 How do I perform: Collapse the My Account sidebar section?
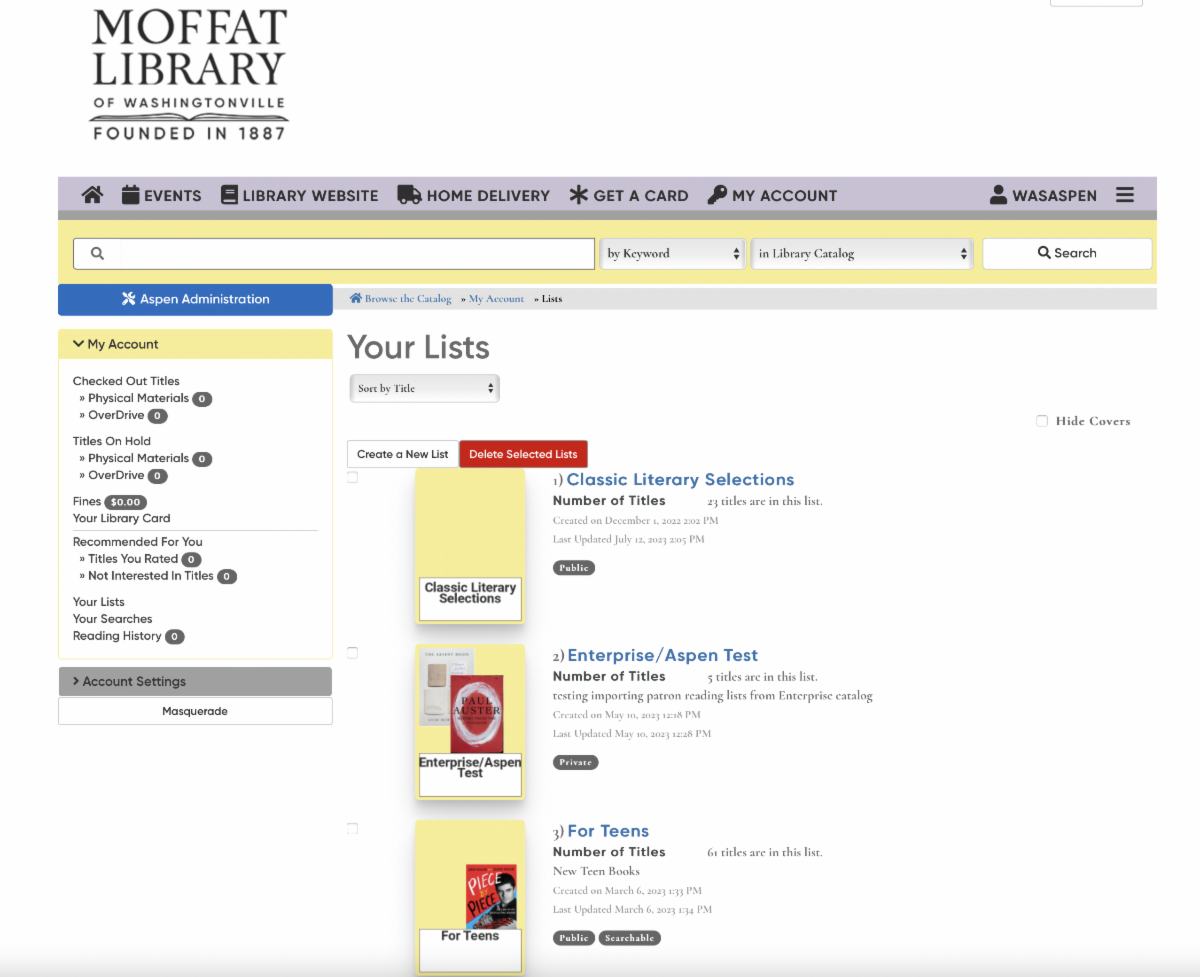[x=195, y=344]
